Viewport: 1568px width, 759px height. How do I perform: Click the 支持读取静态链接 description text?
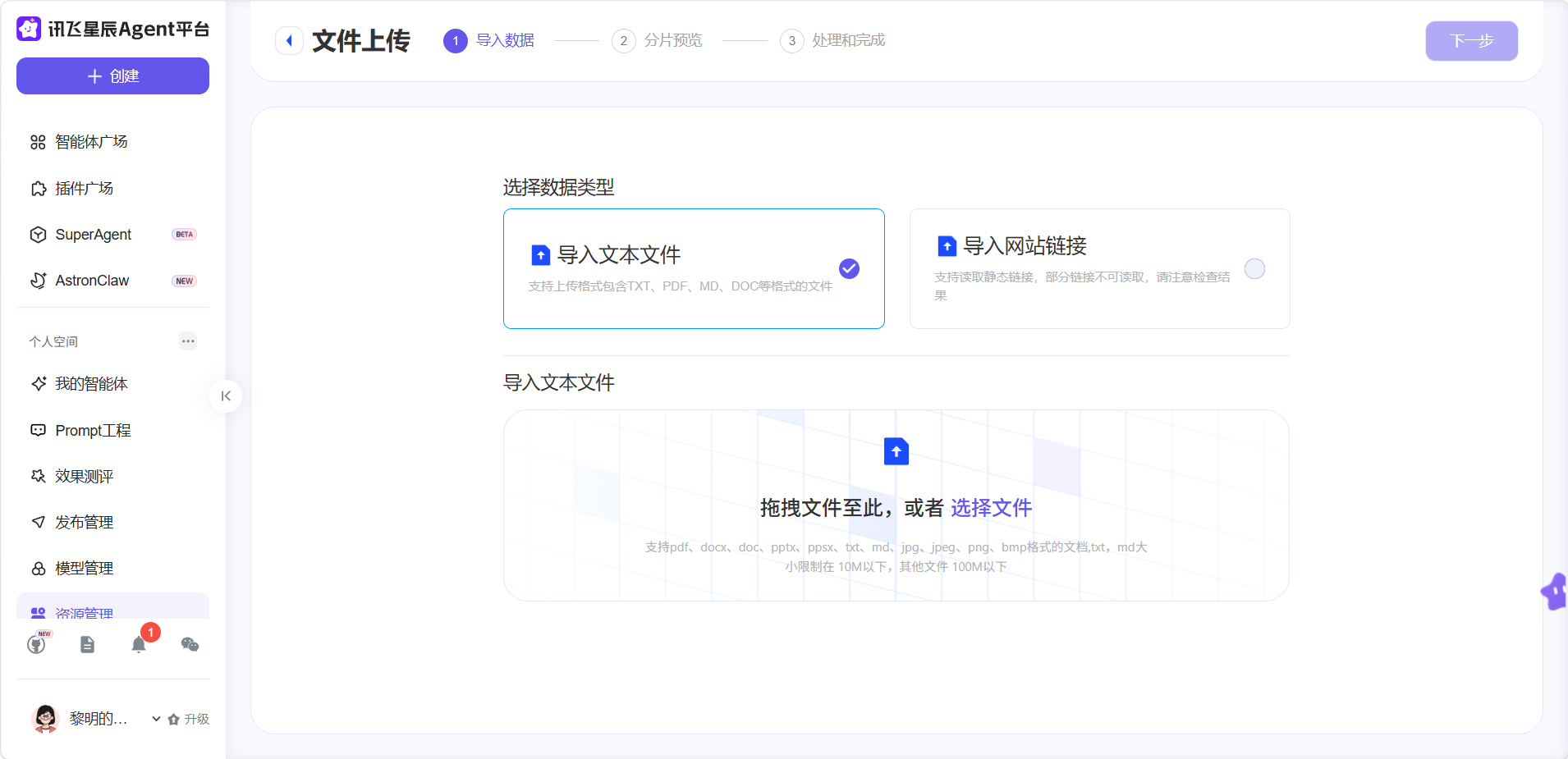pyautogui.click(x=1082, y=286)
